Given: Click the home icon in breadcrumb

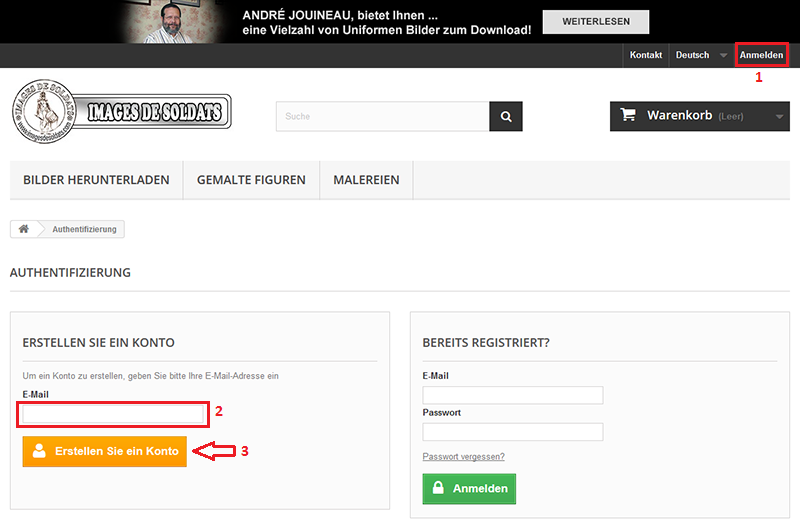Looking at the screenshot, I should [24, 229].
